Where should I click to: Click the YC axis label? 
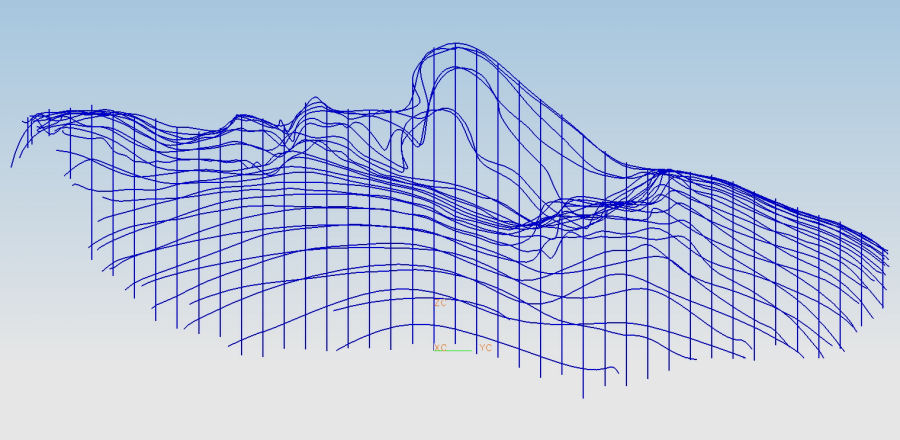[x=485, y=348]
